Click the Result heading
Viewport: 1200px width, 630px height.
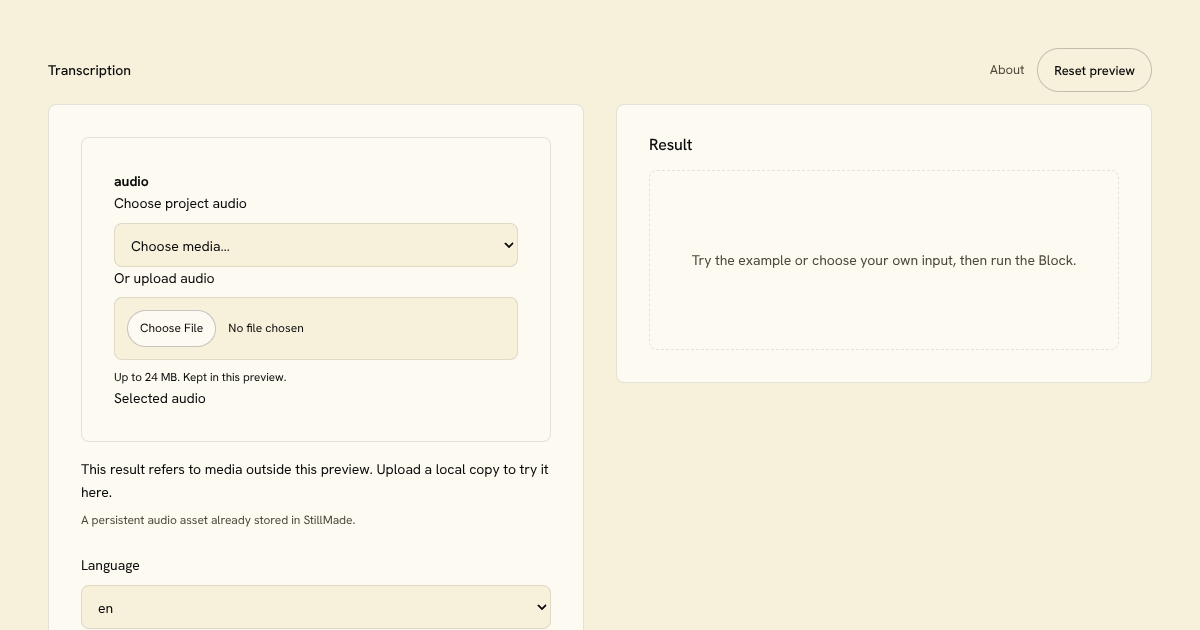[x=670, y=145]
